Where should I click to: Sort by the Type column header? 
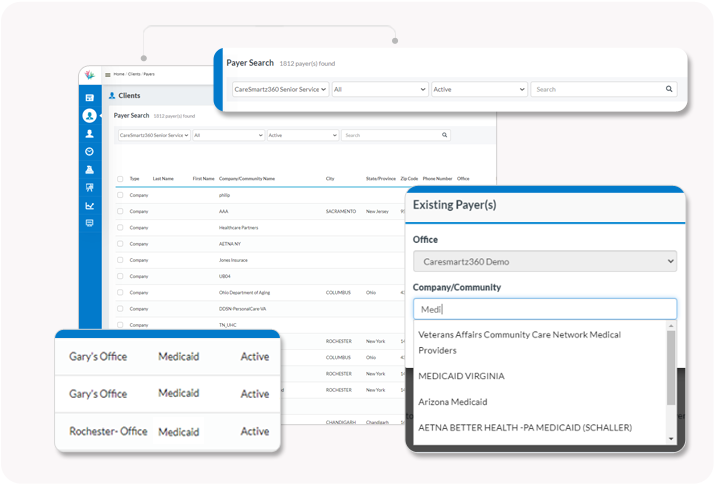[134, 179]
